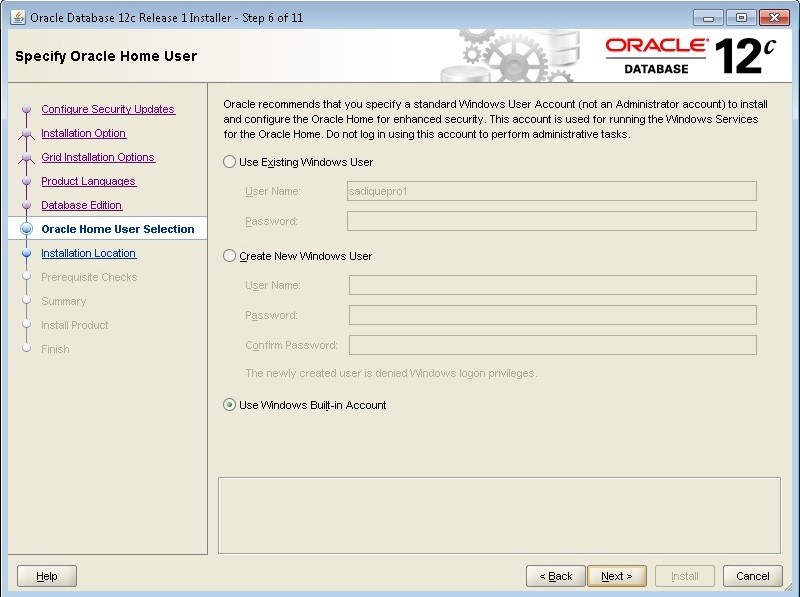Click the Confirm Password field

pyautogui.click(x=553, y=345)
